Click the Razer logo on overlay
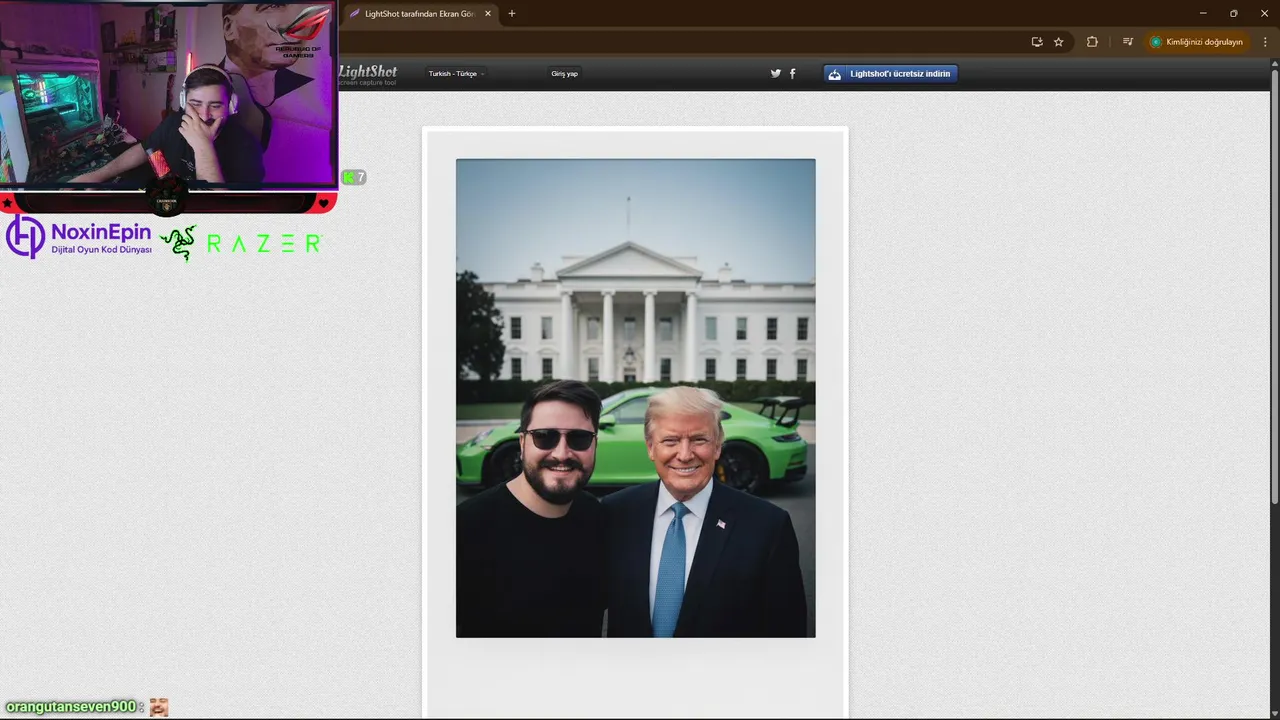Viewport: 1280px width, 720px height. point(241,243)
